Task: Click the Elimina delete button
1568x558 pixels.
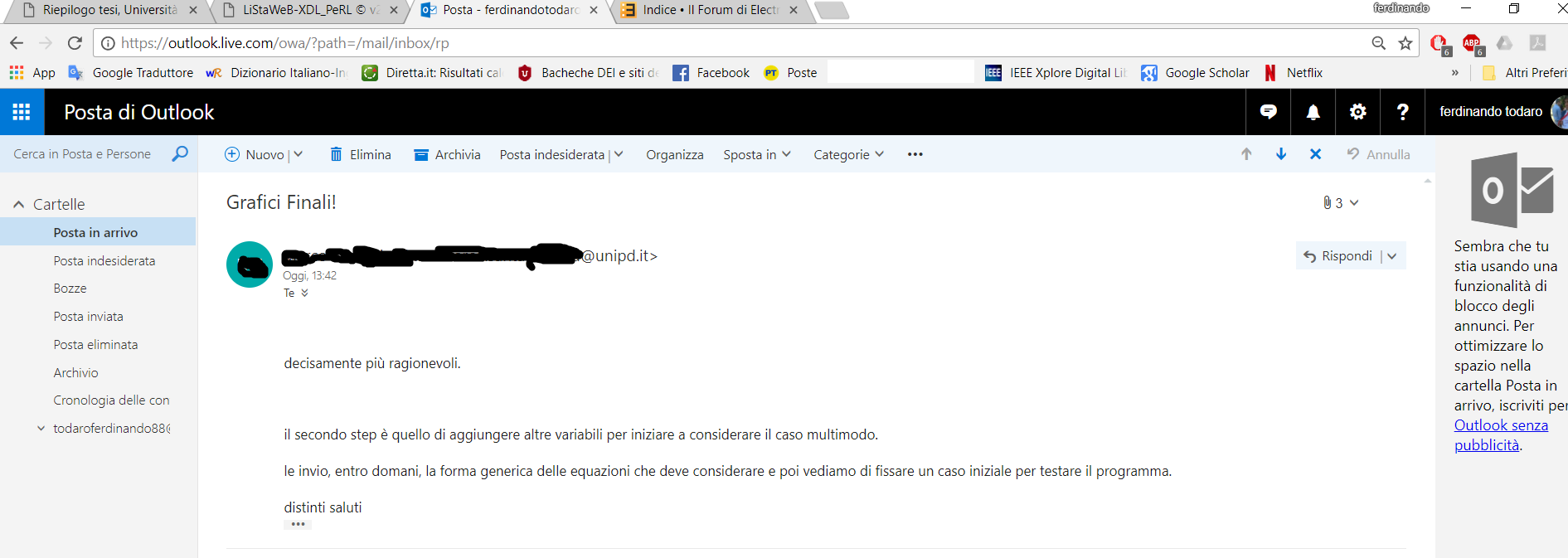Action: pos(361,155)
